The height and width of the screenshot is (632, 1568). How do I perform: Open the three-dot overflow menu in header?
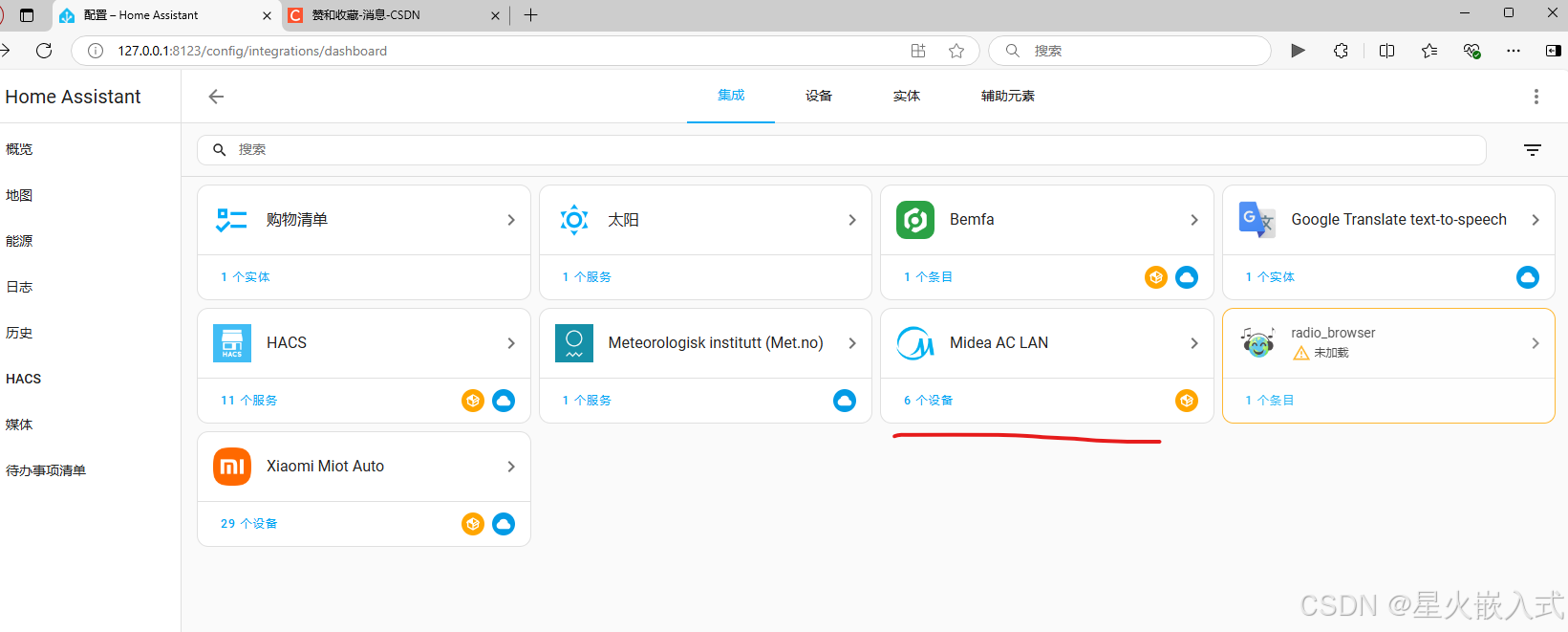click(1536, 97)
